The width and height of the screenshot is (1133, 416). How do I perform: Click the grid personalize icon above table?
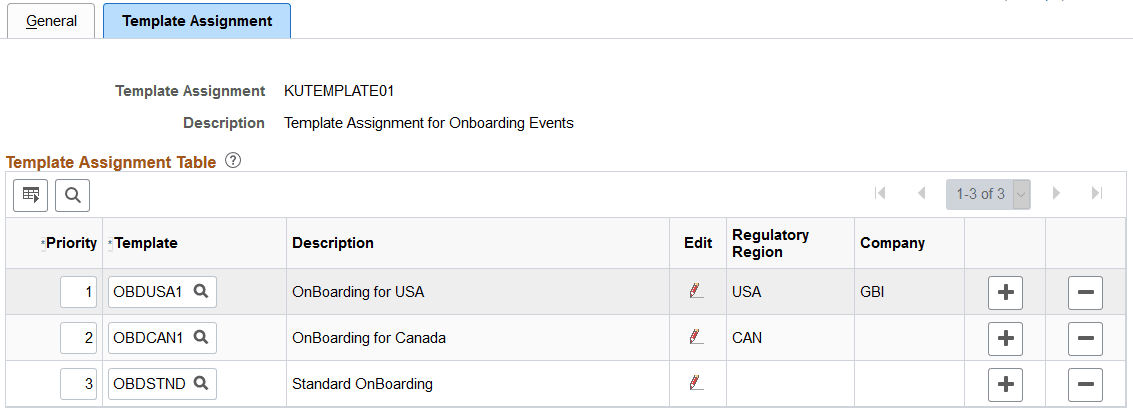(31, 195)
